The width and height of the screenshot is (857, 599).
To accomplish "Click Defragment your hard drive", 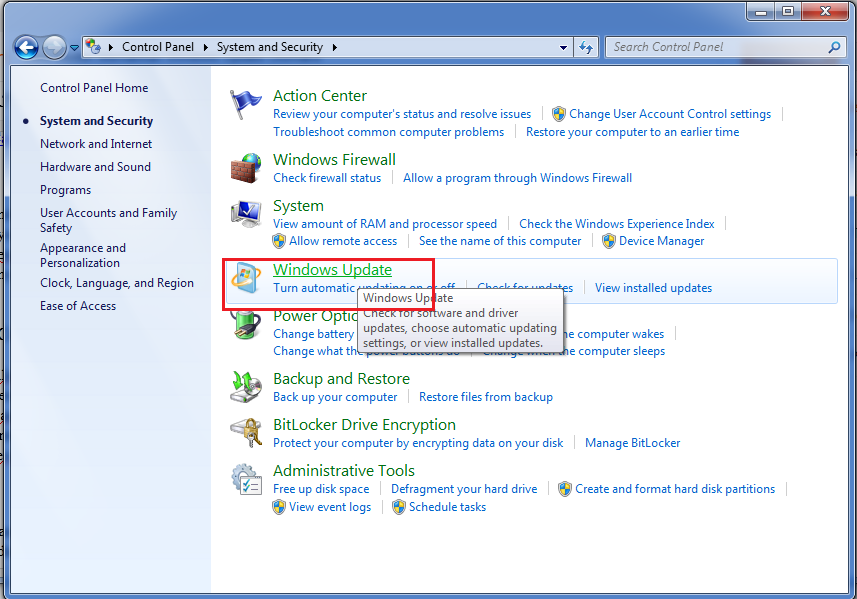I will [464, 489].
